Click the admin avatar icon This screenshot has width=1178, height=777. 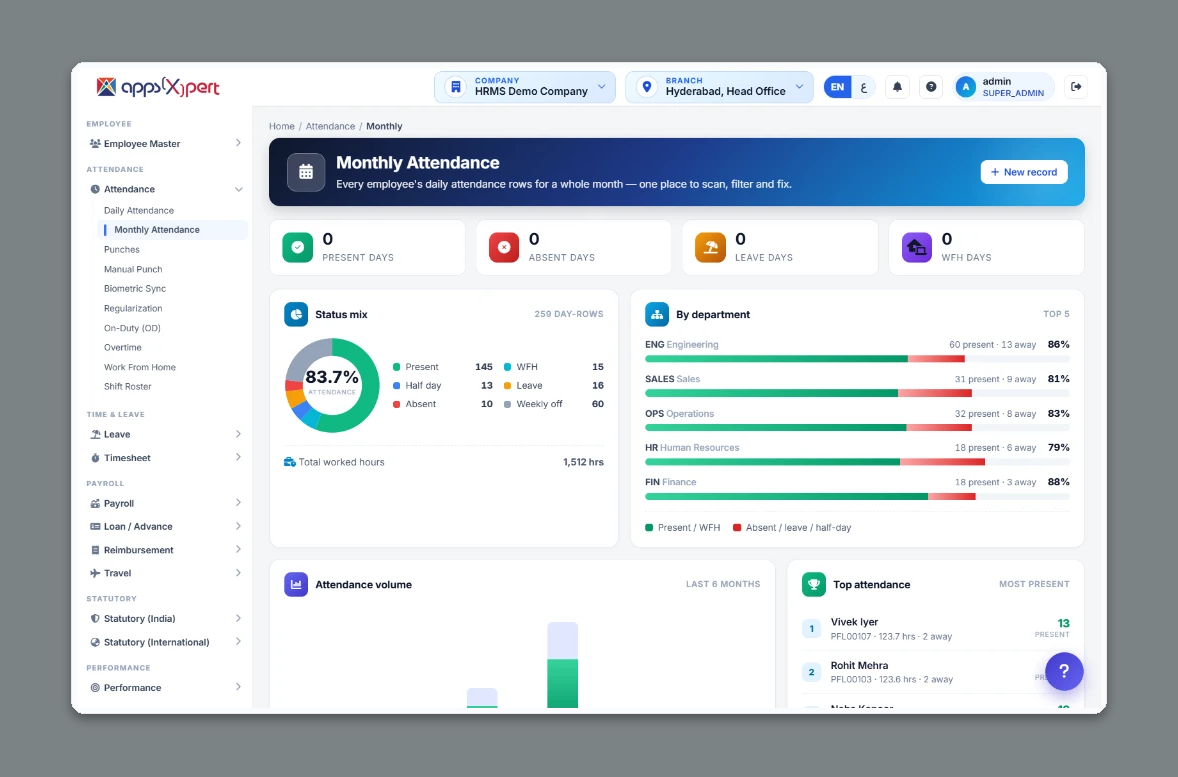click(965, 87)
